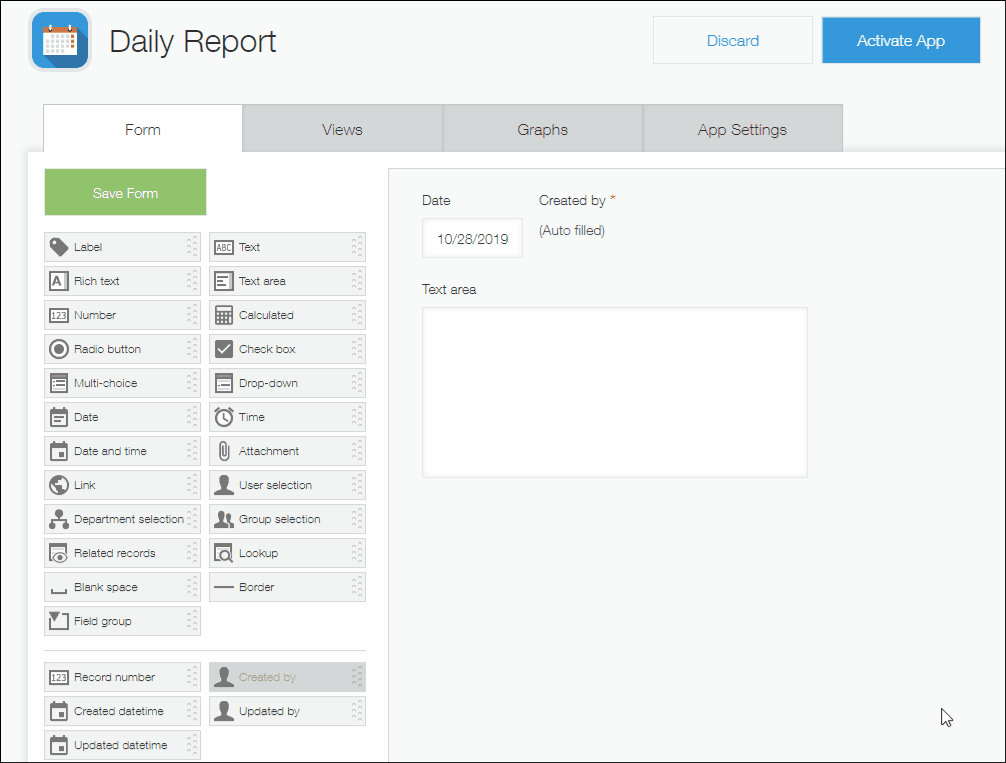Select the Date and time field
The width and height of the screenshot is (1006, 763).
tap(122, 451)
